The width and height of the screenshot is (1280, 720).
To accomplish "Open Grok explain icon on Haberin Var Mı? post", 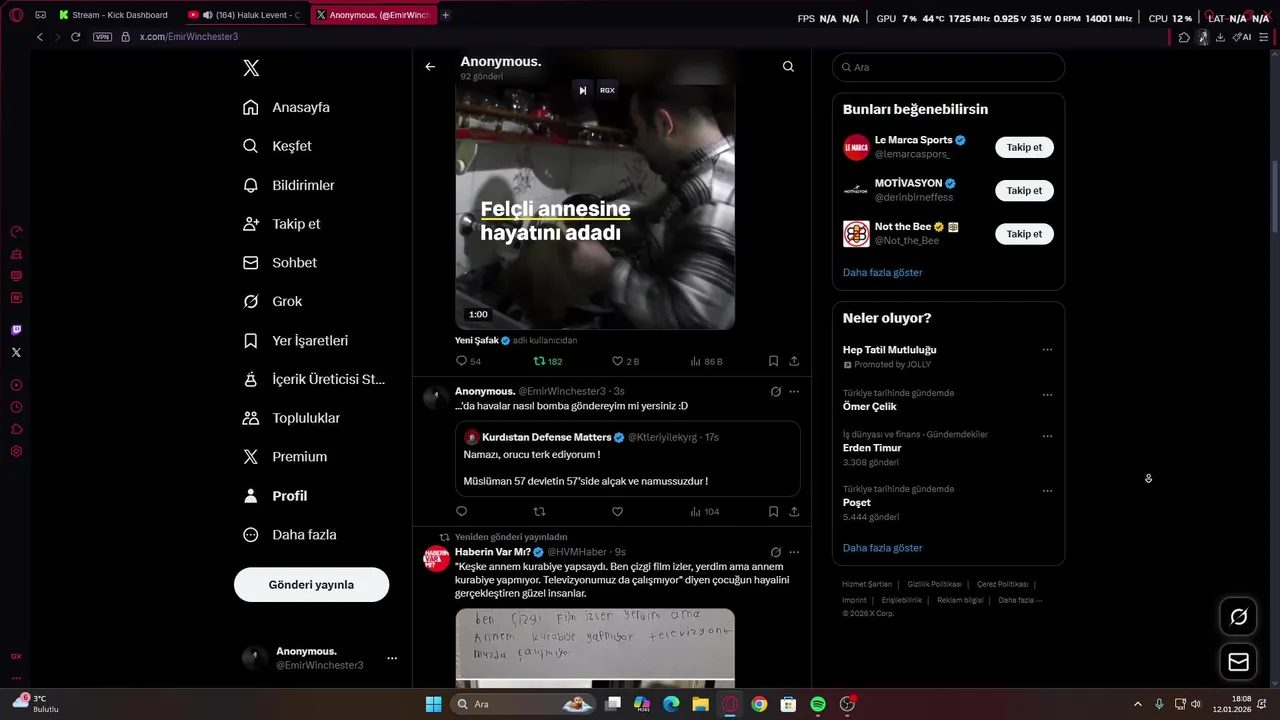I will click(x=775, y=552).
